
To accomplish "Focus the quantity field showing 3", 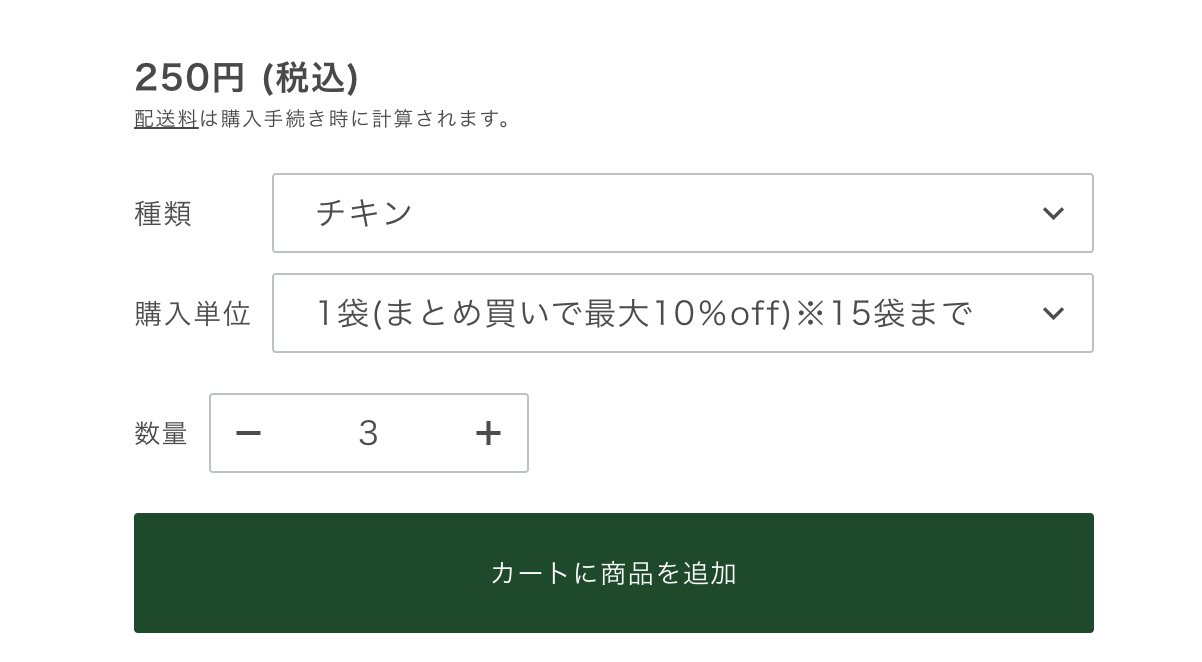I will [368, 433].
